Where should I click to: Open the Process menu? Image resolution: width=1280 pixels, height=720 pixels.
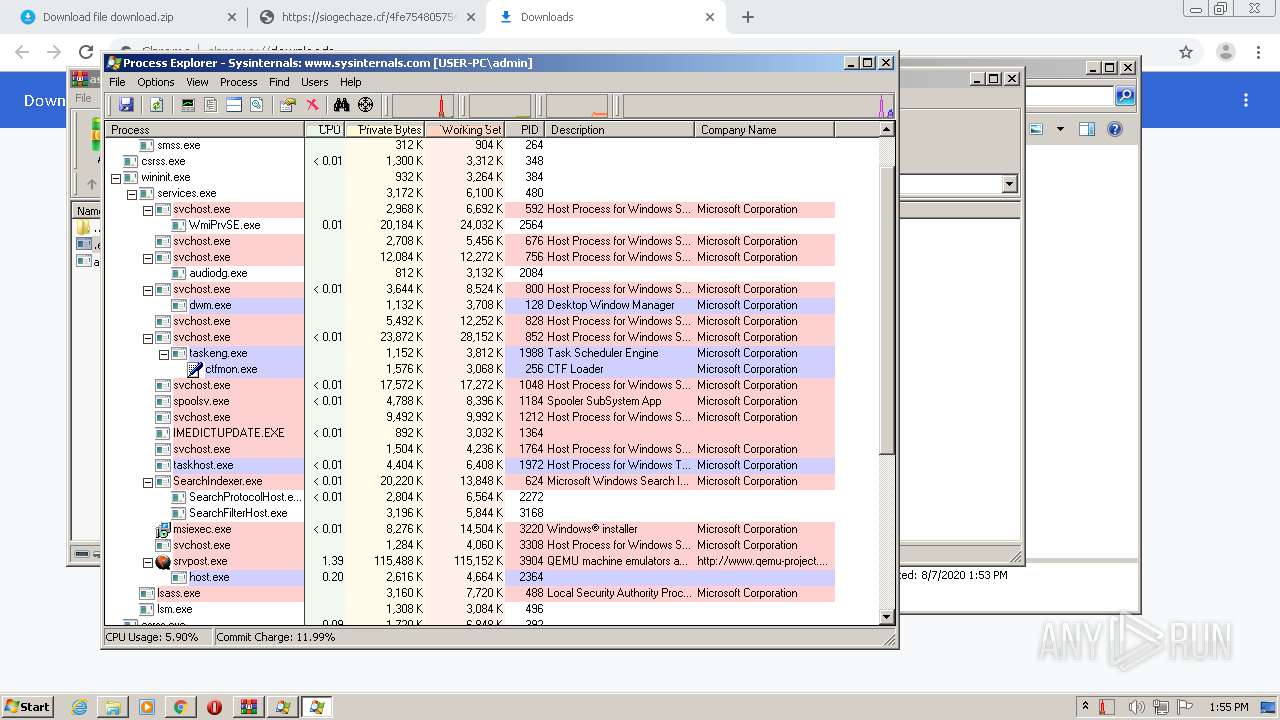(x=238, y=82)
